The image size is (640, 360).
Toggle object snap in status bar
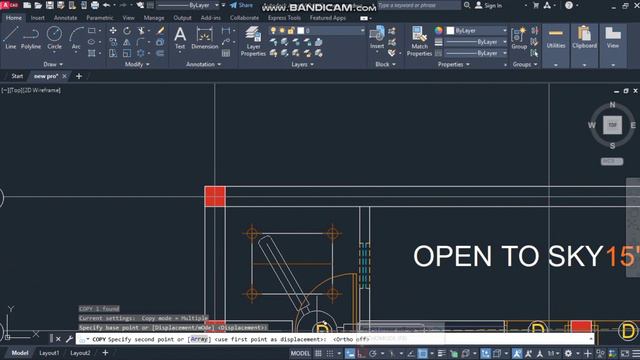[x=422, y=353]
